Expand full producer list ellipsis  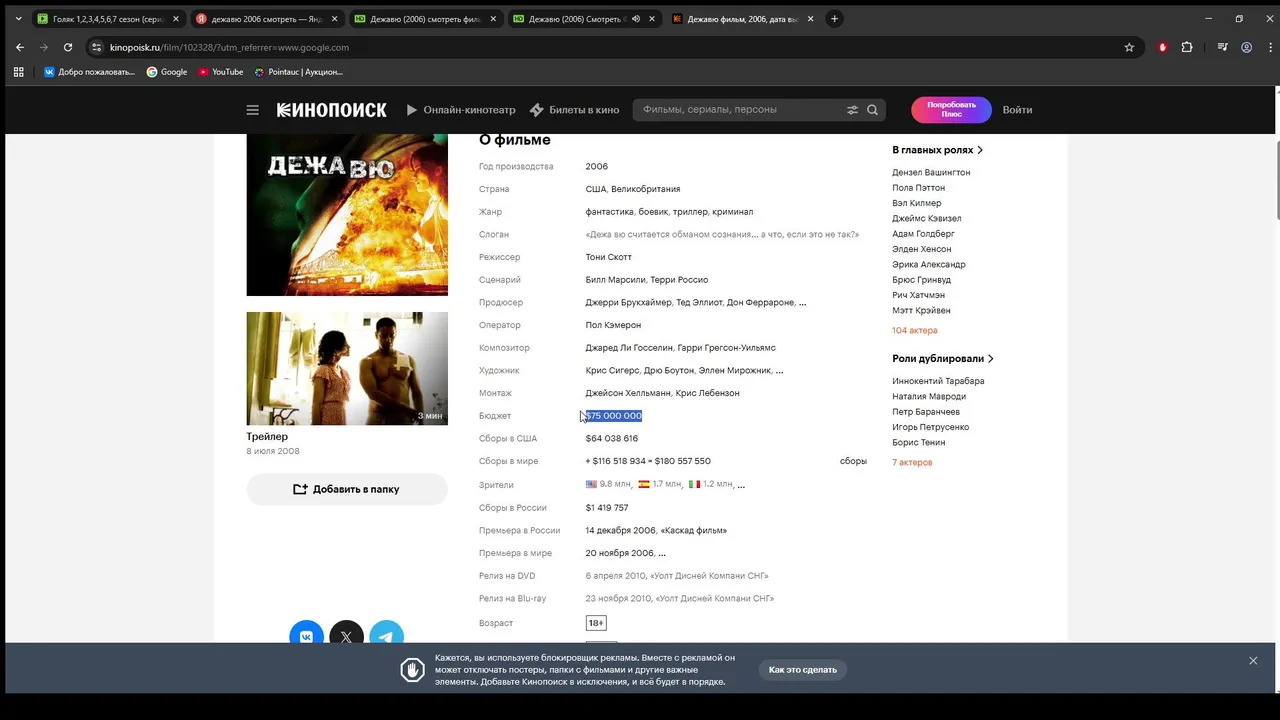(x=802, y=303)
